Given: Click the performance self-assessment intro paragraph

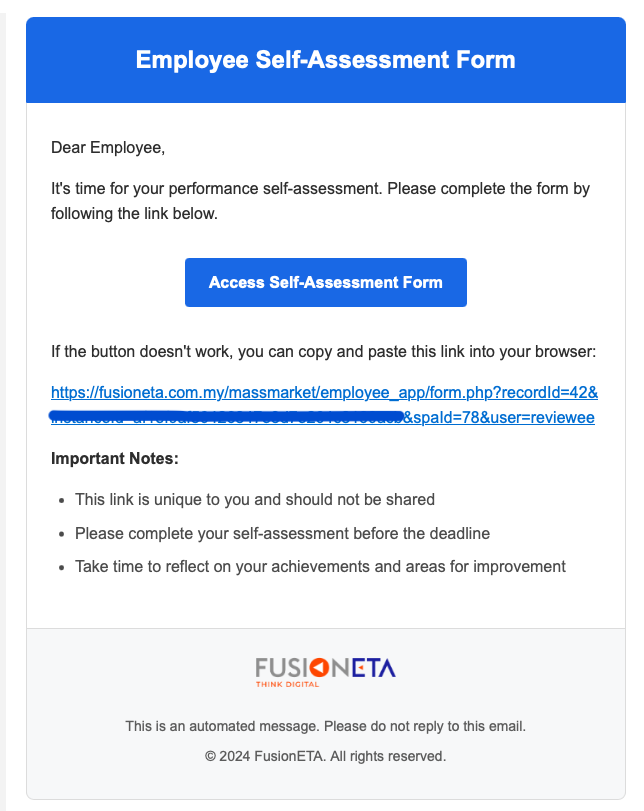Looking at the screenshot, I should [x=320, y=200].
